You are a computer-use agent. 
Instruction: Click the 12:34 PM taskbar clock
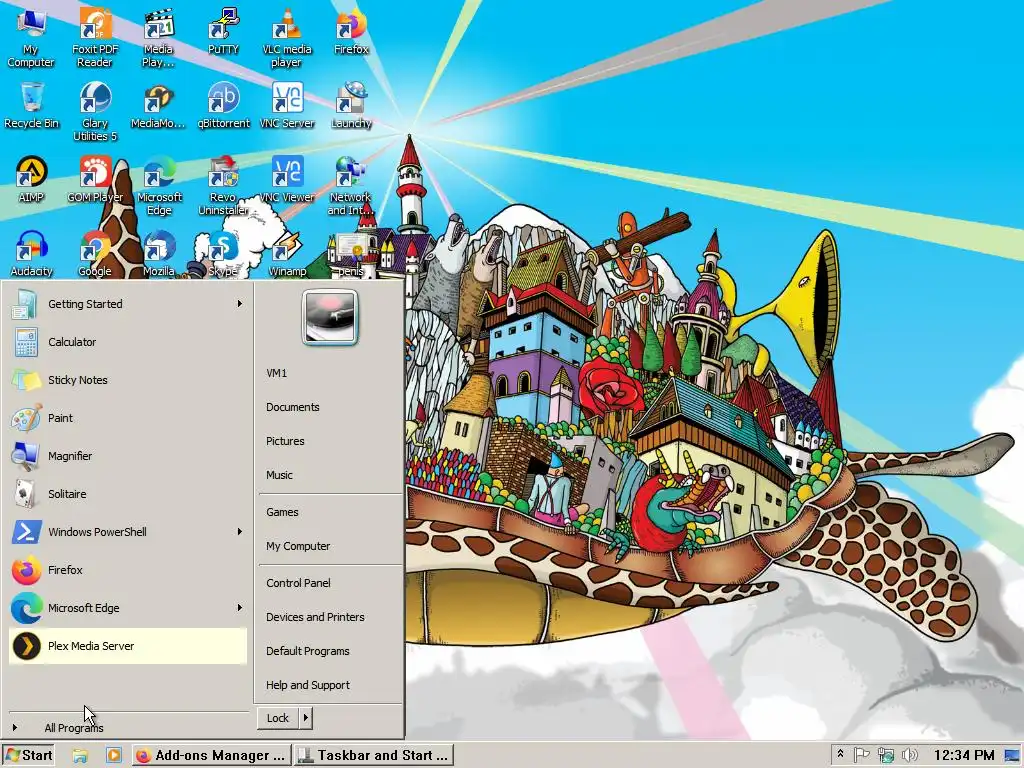coord(963,756)
